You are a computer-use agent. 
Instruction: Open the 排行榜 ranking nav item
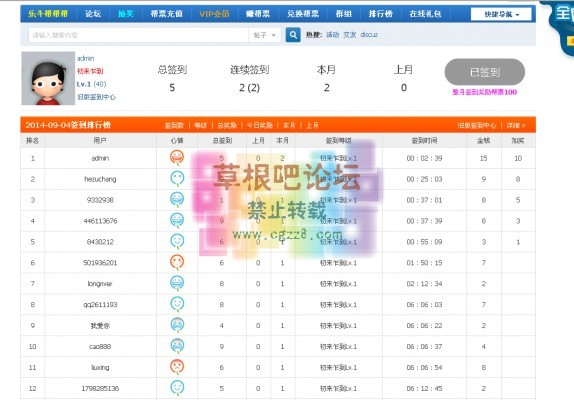pos(381,14)
